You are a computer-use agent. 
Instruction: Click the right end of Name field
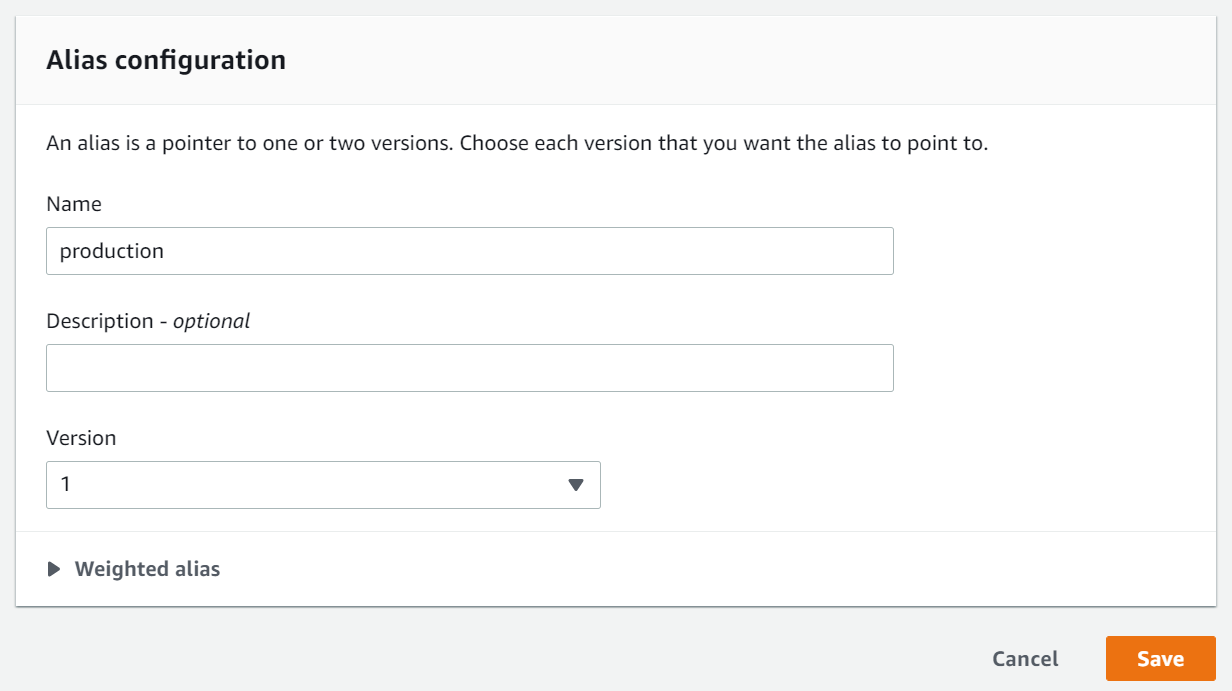coord(870,251)
